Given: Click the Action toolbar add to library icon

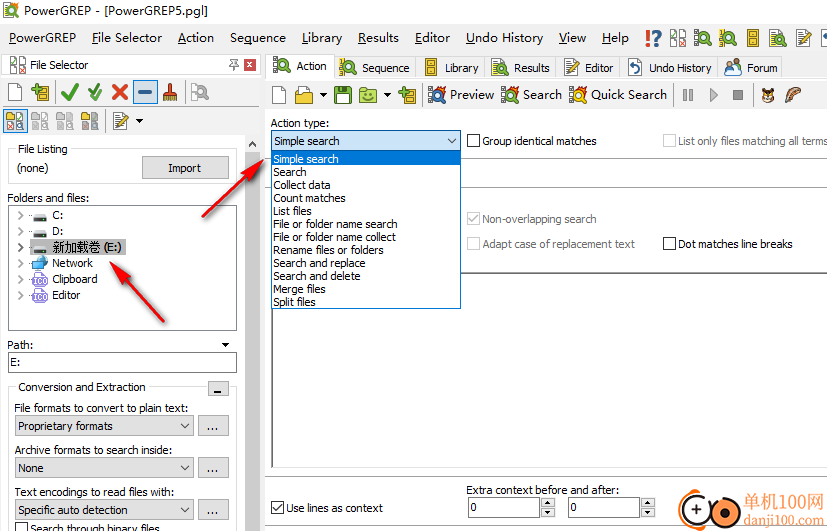Looking at the screenshot, I should click(x=407, y=95).
